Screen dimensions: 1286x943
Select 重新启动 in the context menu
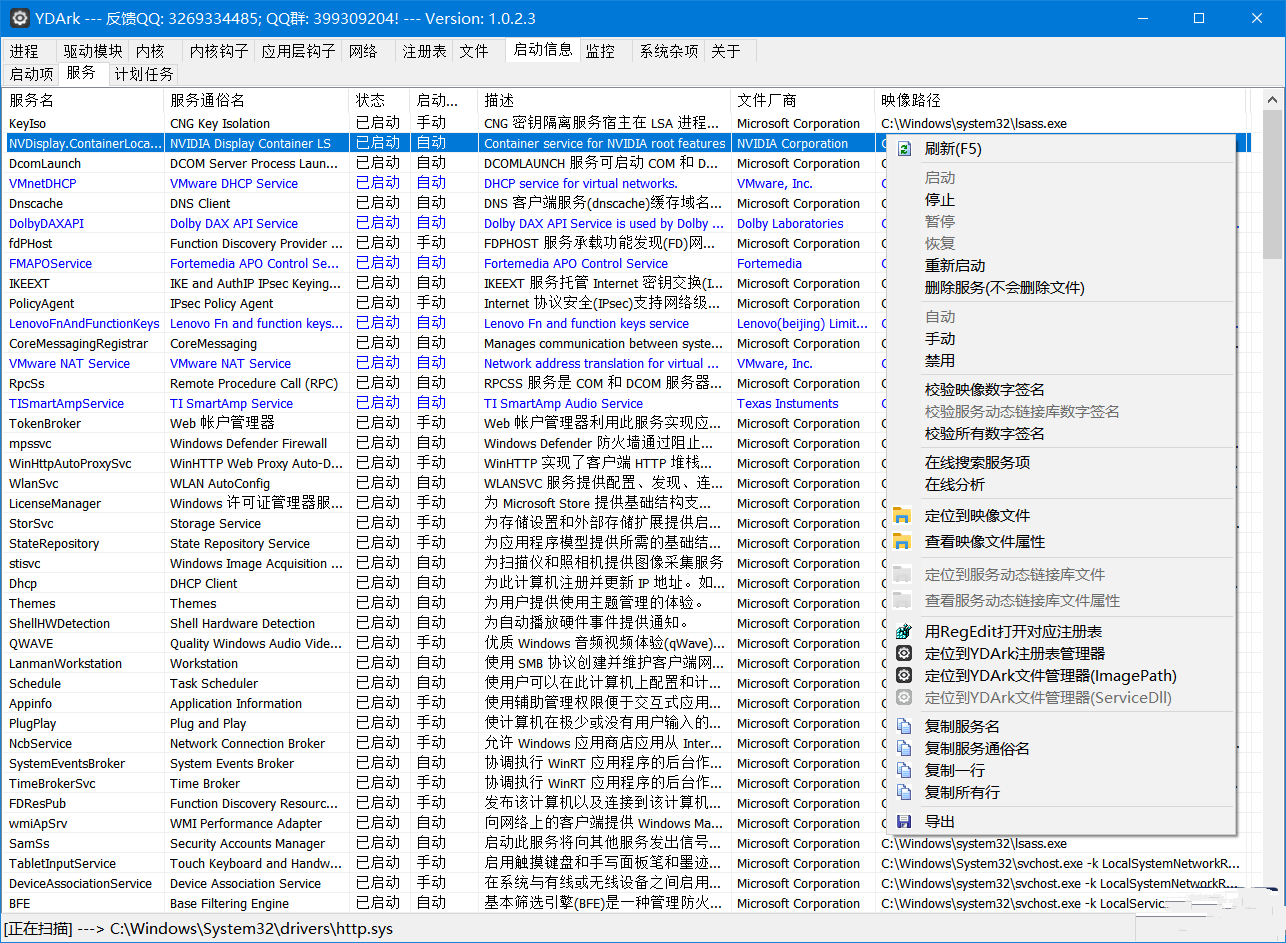click(955, 266)
